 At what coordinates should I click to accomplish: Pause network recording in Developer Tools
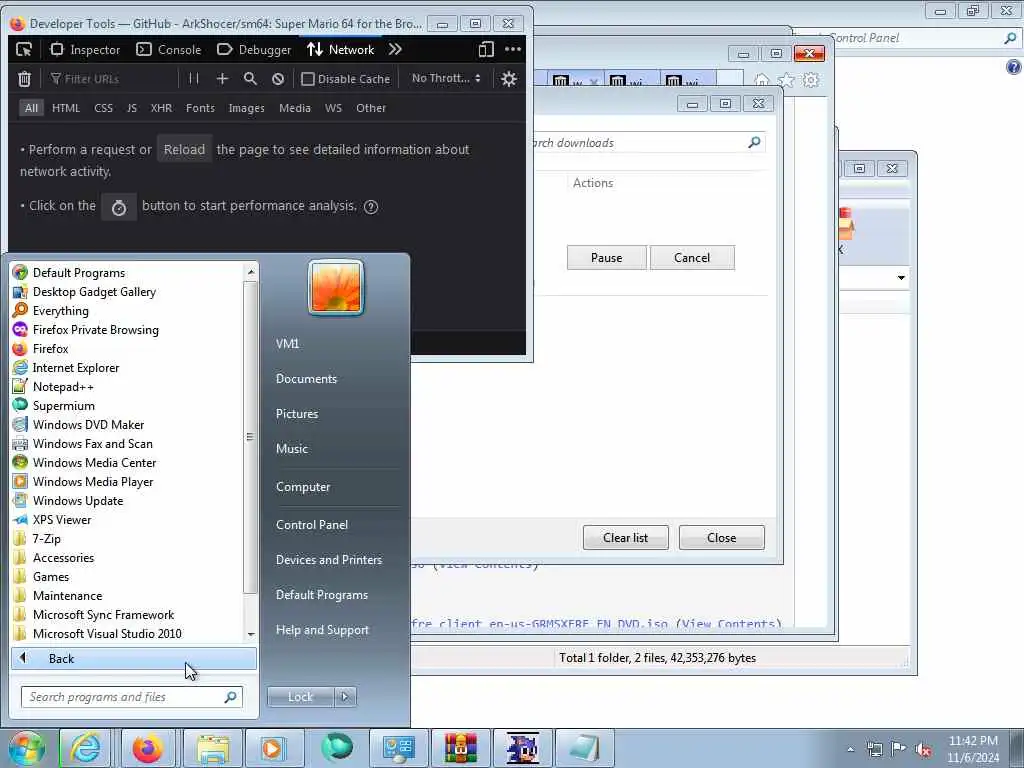coord(194,78)
